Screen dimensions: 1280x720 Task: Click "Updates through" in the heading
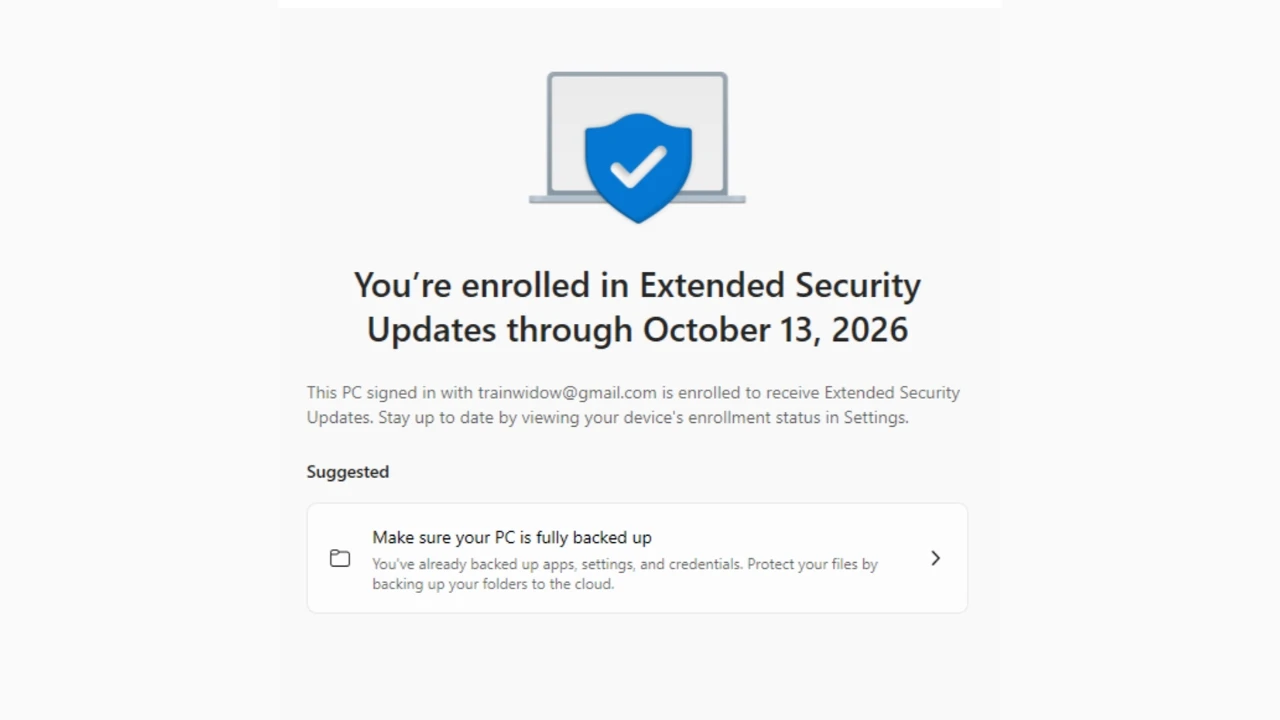(499, 329)
